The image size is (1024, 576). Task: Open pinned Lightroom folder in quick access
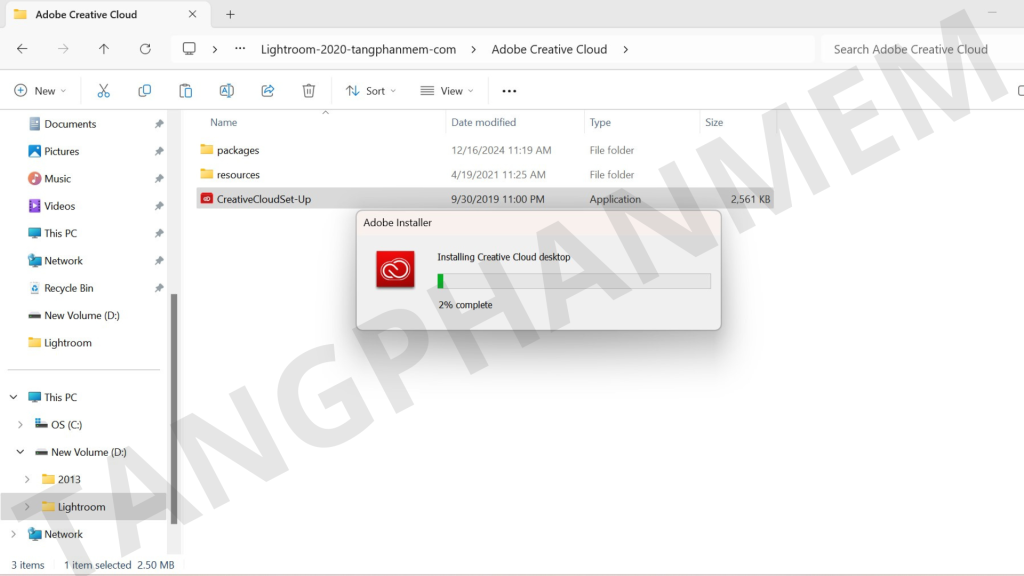(67, 343)
